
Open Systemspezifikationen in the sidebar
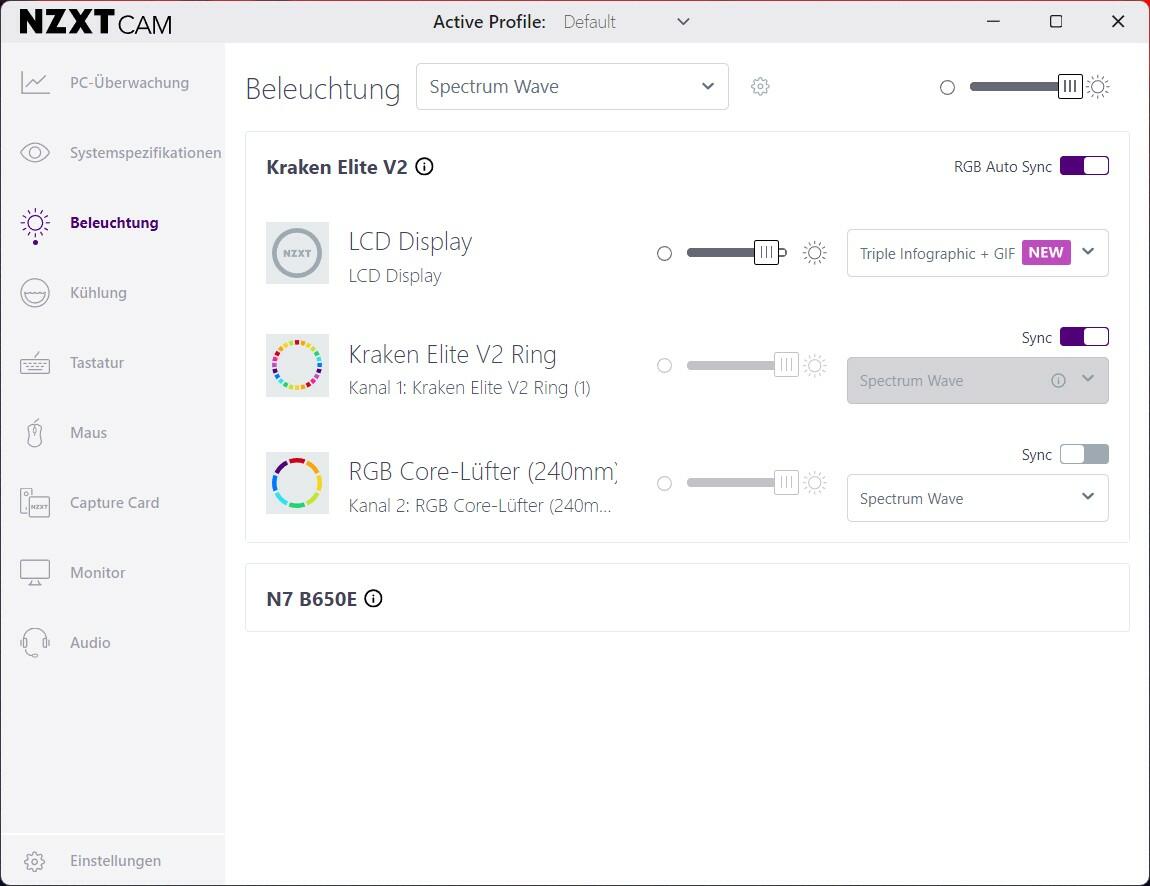pos(145,153)
